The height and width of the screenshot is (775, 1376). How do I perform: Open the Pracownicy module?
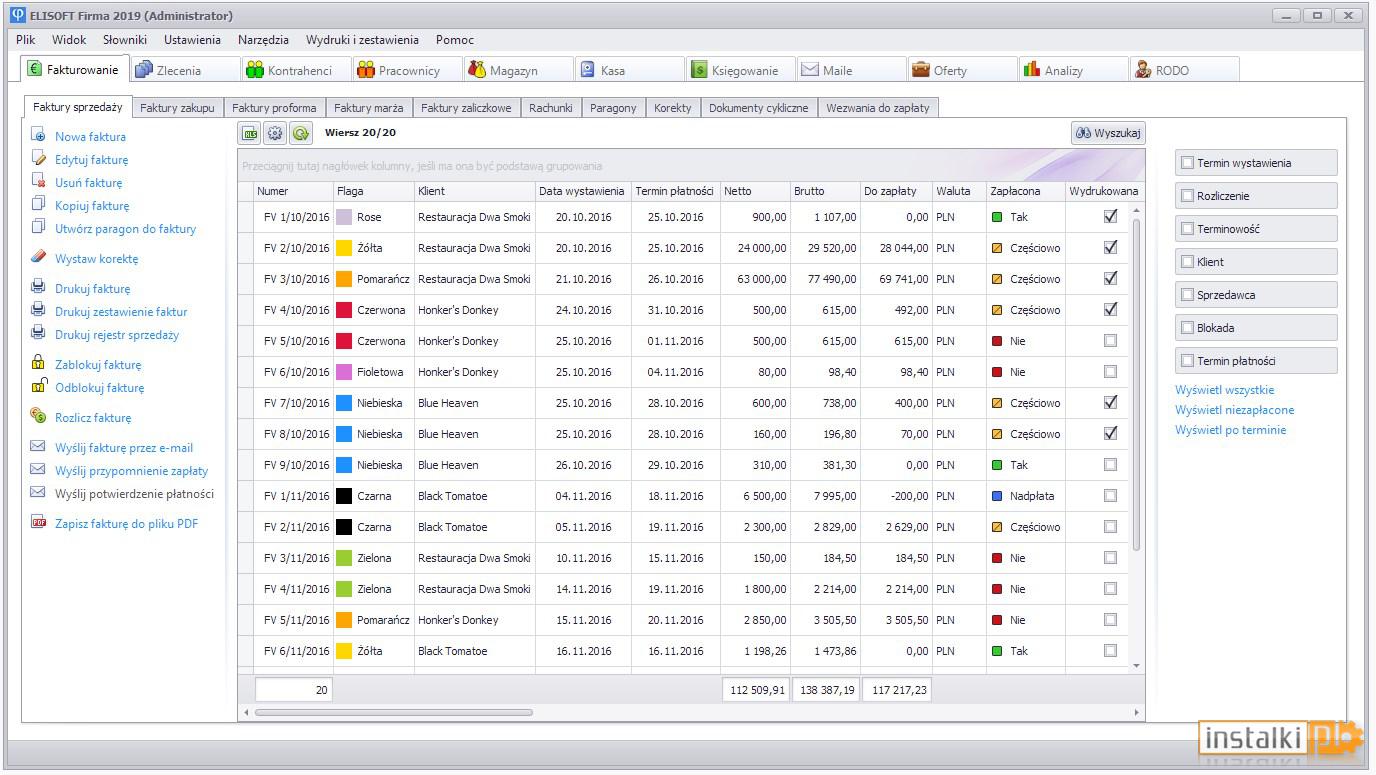[x=407, y=70]
